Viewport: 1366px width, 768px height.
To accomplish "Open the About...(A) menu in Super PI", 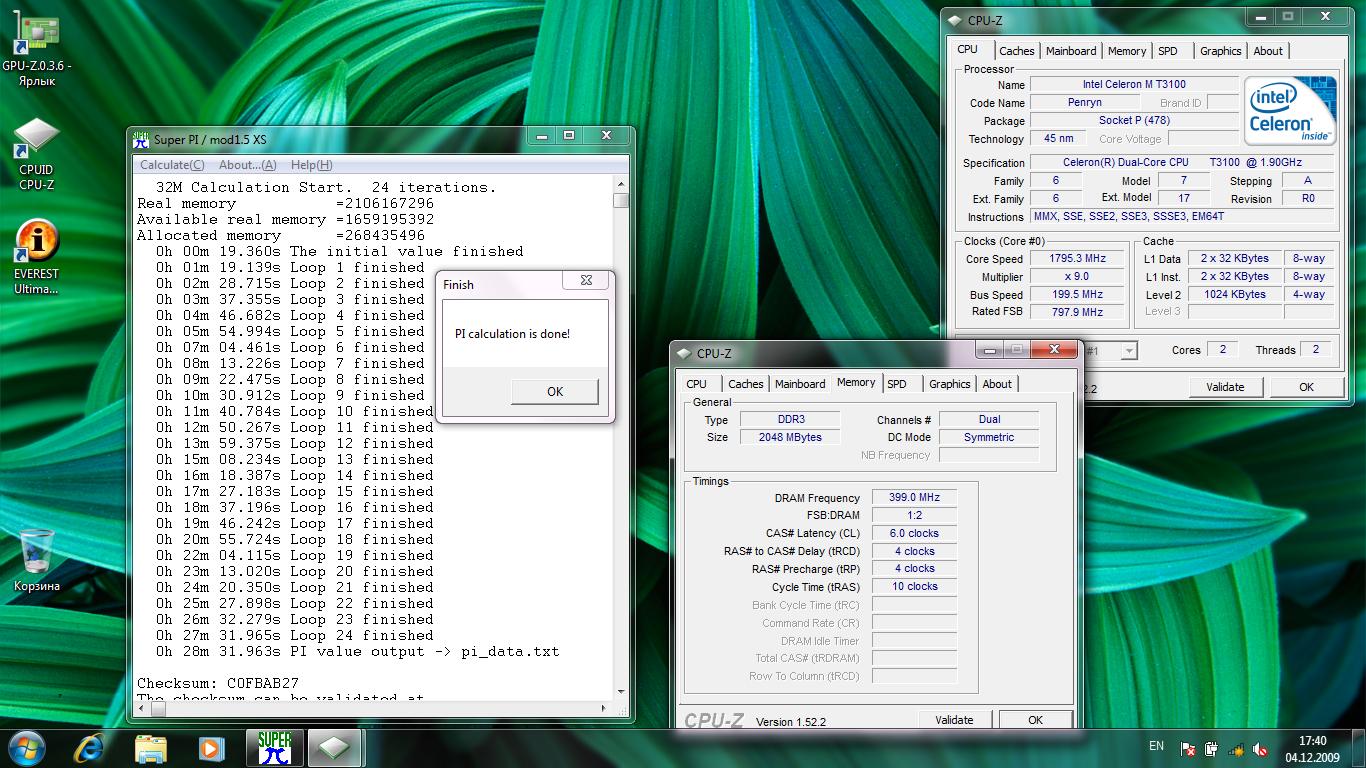I will coord(247,165).
